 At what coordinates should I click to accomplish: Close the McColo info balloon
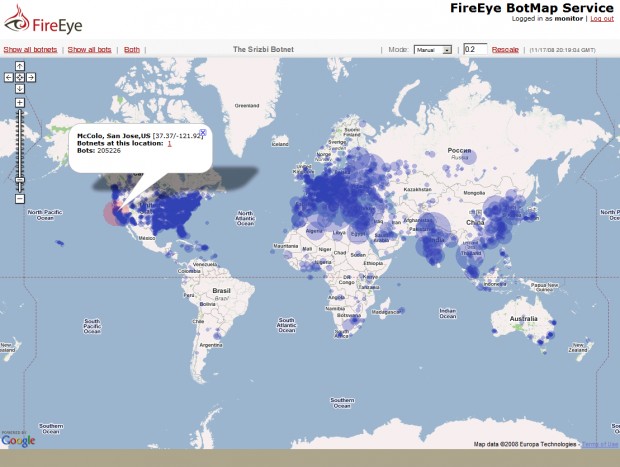point(203,132)
